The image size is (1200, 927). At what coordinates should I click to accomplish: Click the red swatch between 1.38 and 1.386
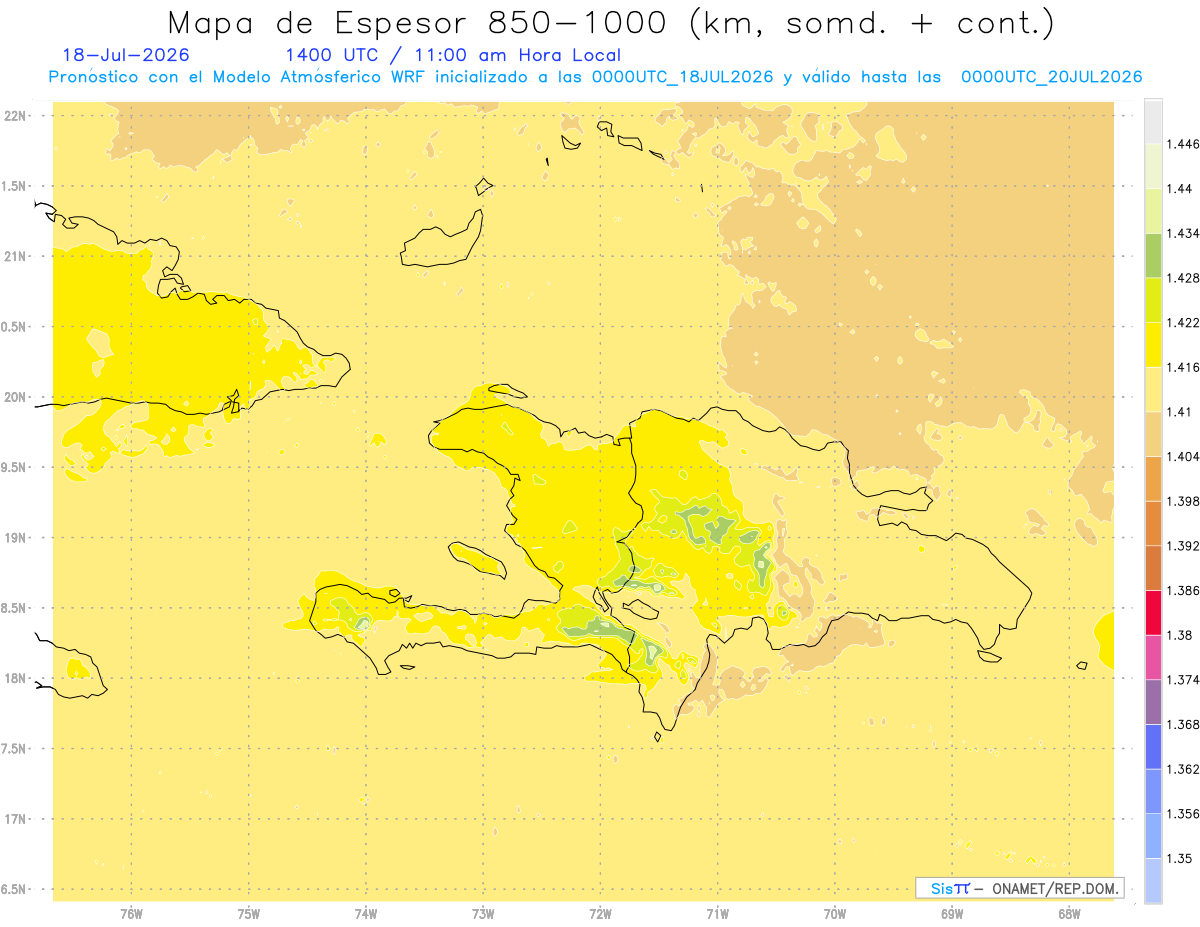[1153, 612]
